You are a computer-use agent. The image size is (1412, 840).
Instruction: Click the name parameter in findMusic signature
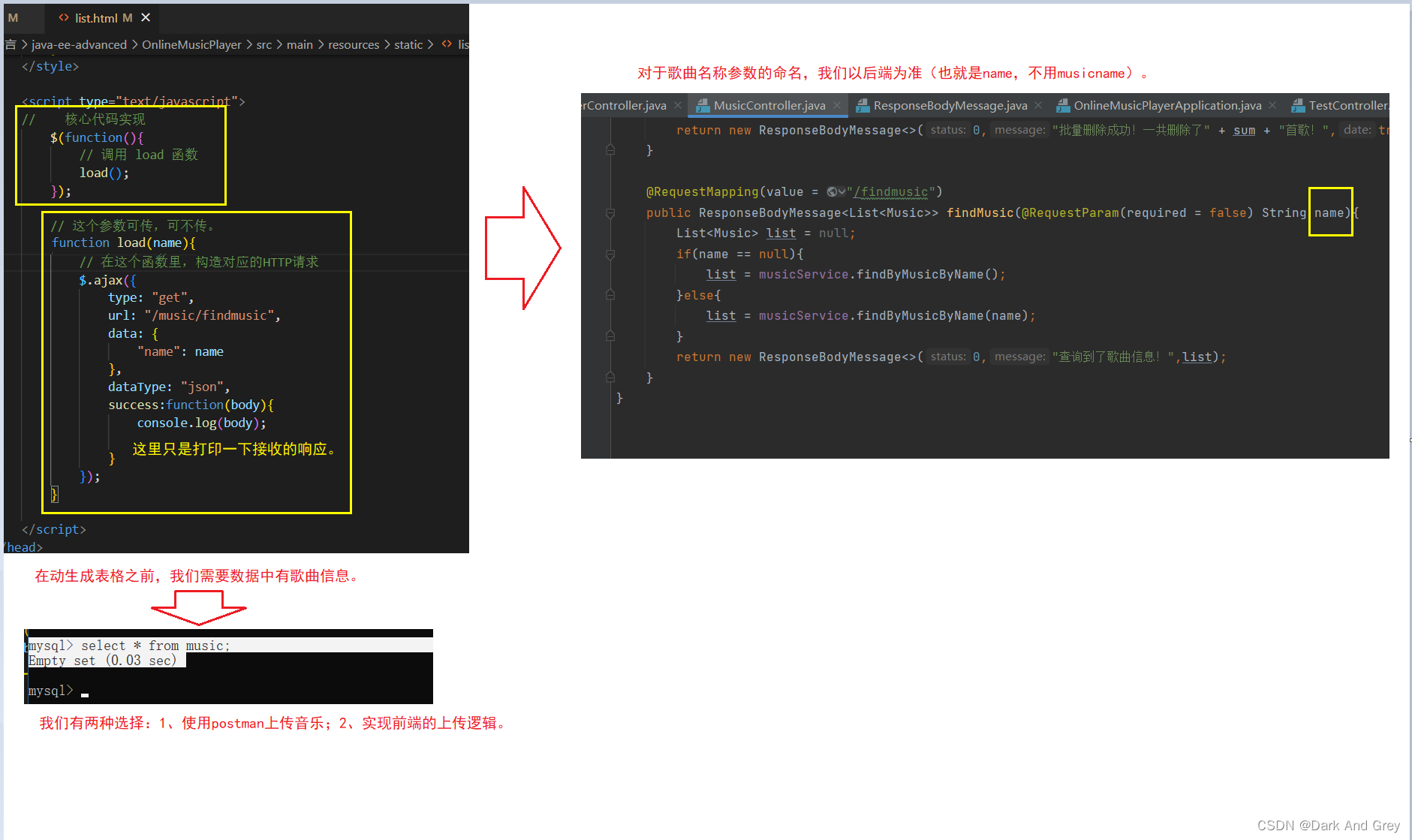click(1329, 213)
